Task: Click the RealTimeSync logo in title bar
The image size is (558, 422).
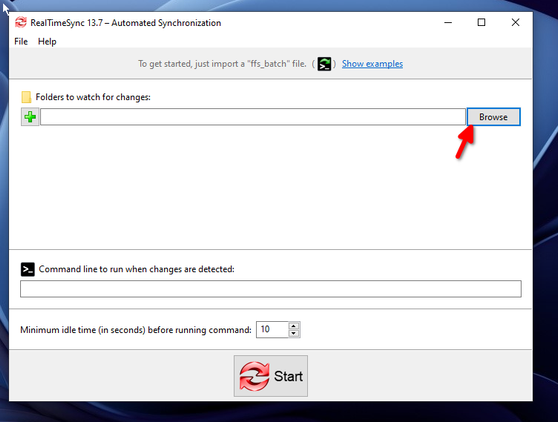Action: coord(21,22)
